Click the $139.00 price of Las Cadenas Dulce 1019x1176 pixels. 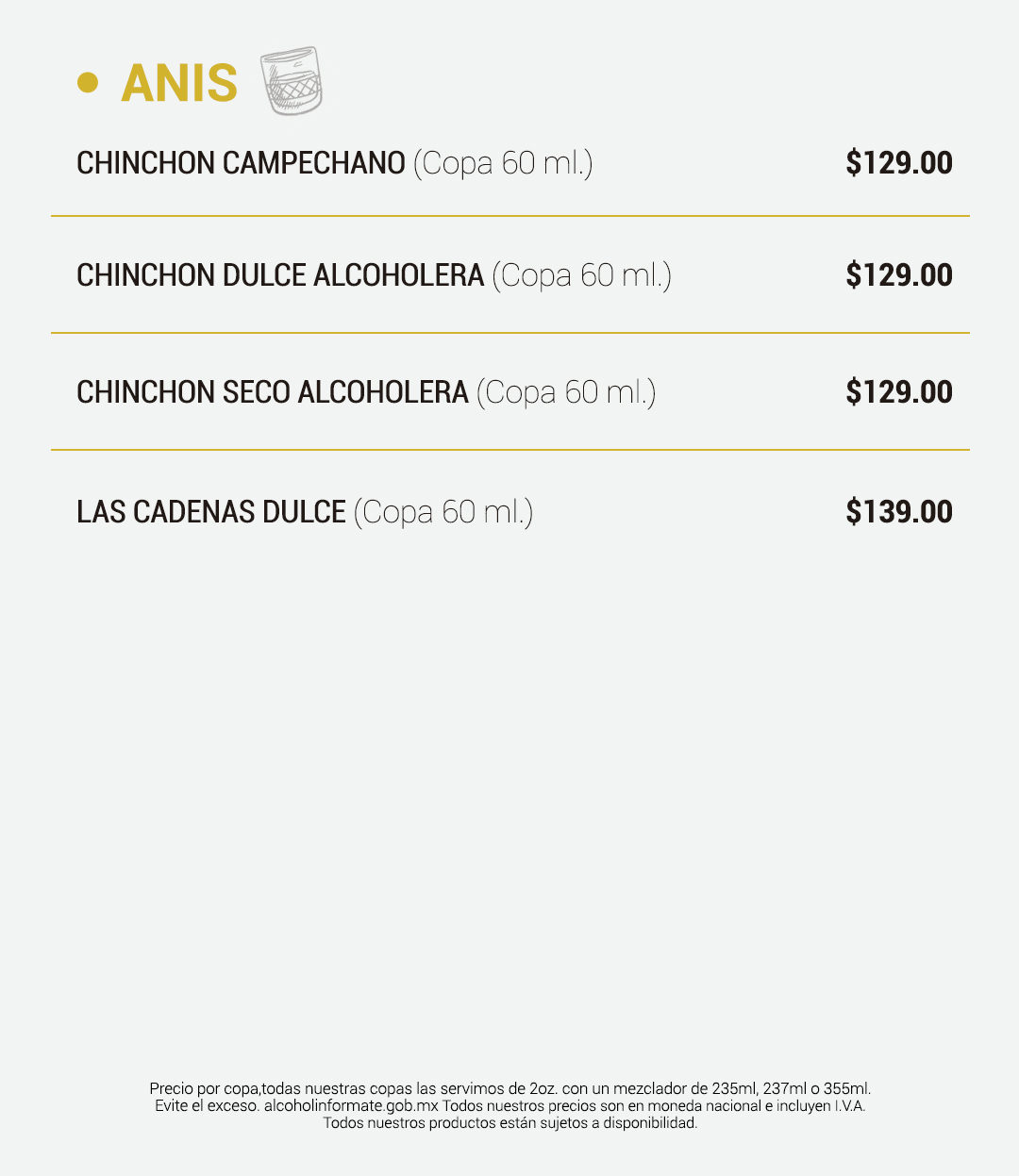pos(899,512)
